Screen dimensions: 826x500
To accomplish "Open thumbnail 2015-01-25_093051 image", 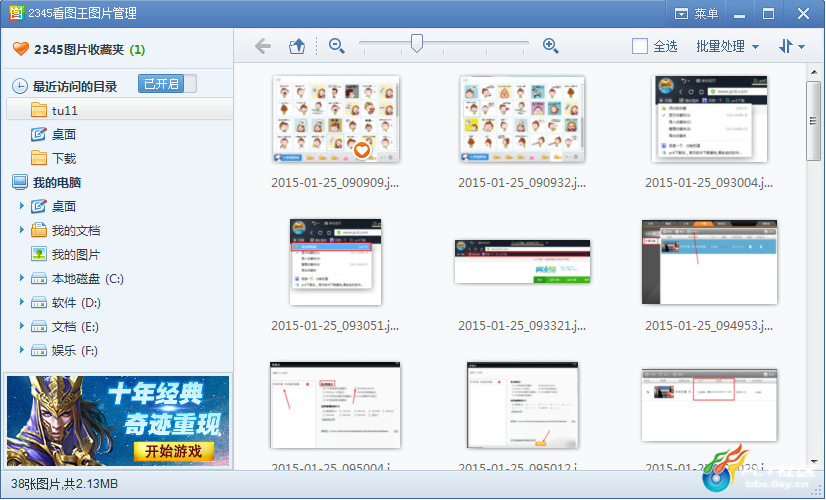I will [336, 262].
